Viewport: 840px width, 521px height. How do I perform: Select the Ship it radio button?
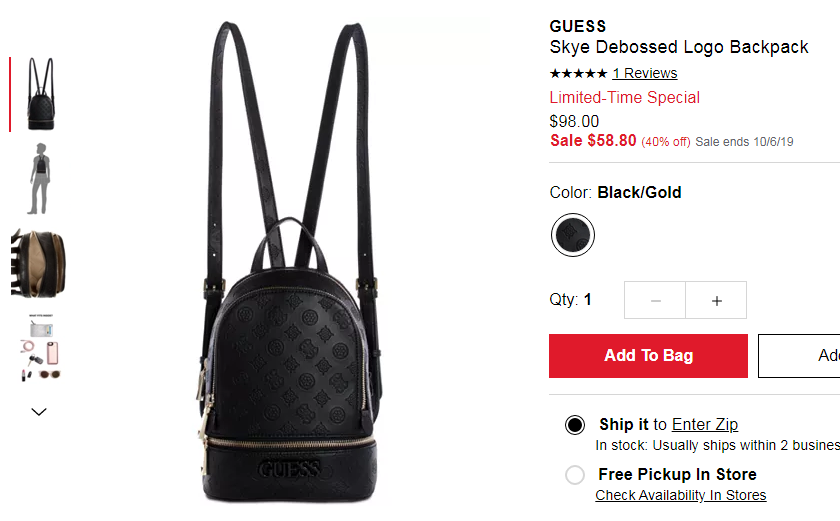pos(575,425)
